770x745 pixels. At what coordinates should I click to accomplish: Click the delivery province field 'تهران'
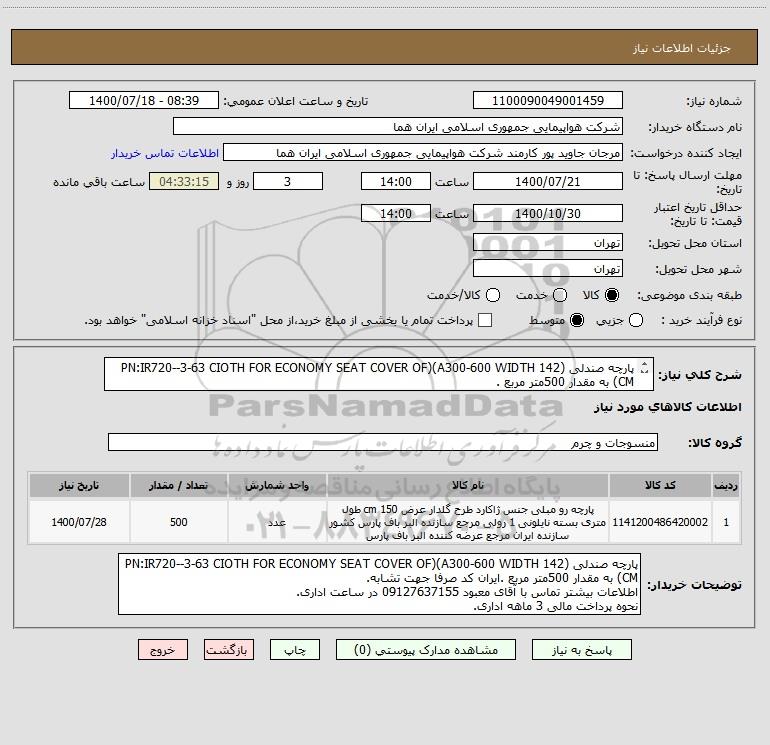pyautogui.click(x=548, y=242)
